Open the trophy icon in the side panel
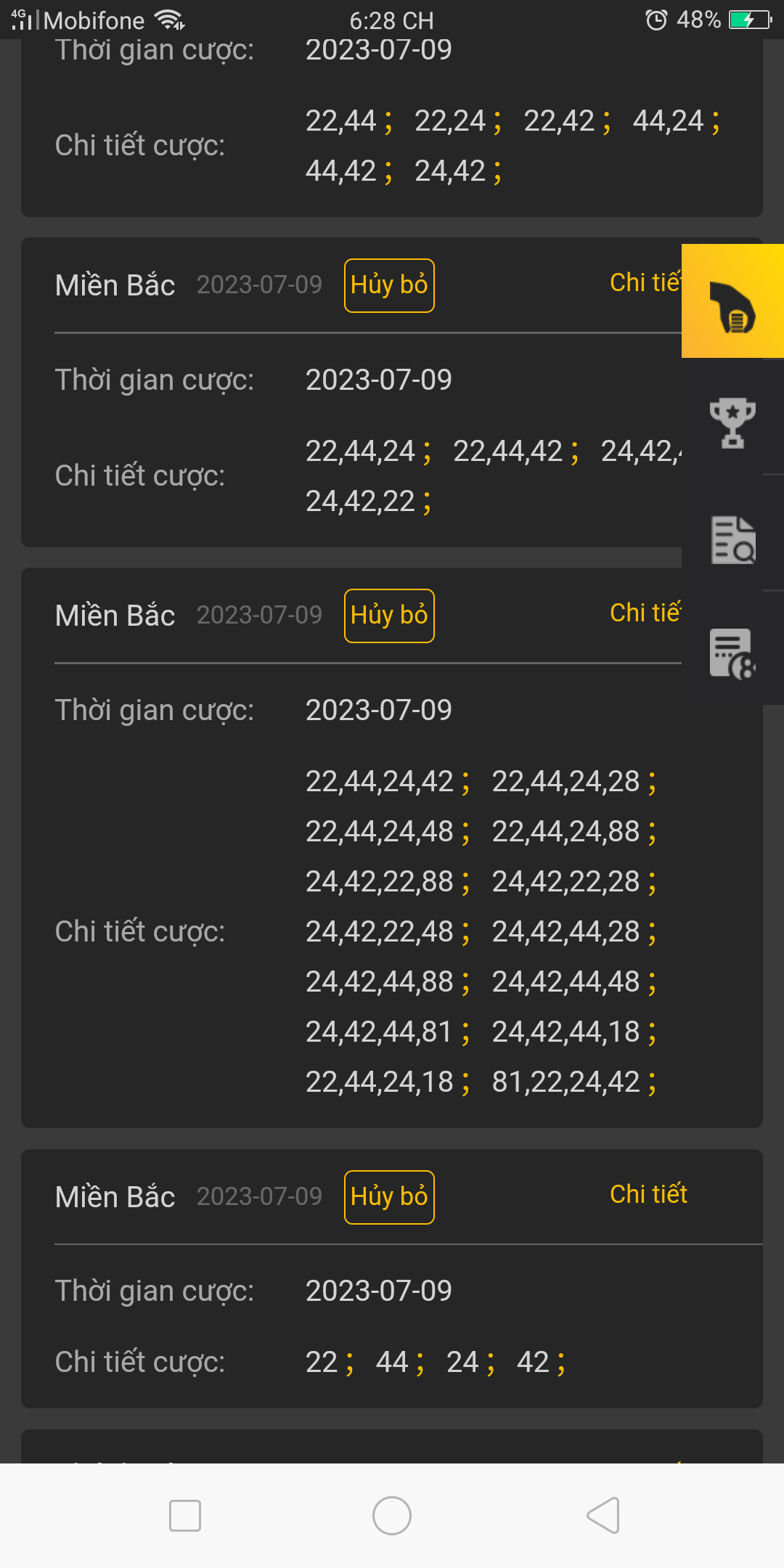 point(732,422)
